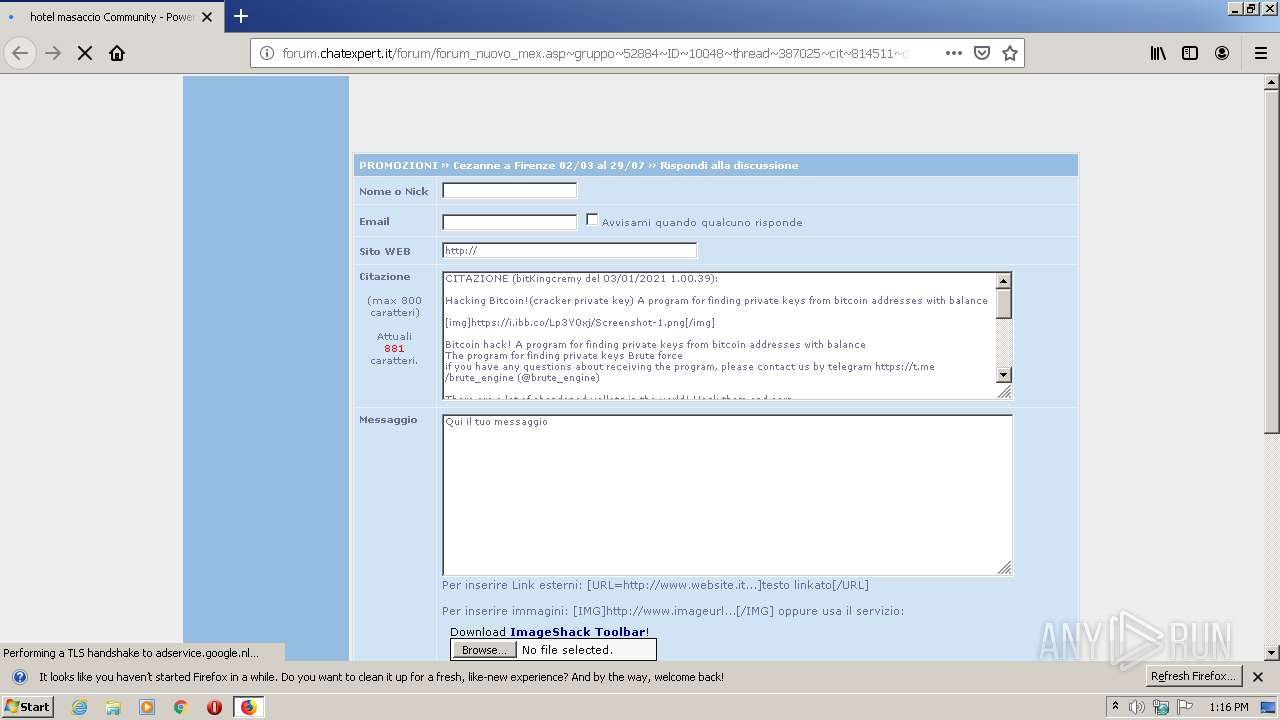The height and width of the screenshot is (720, 1280).
Task: Show hidden system tray icons
Action: (x=1115, y=707)
